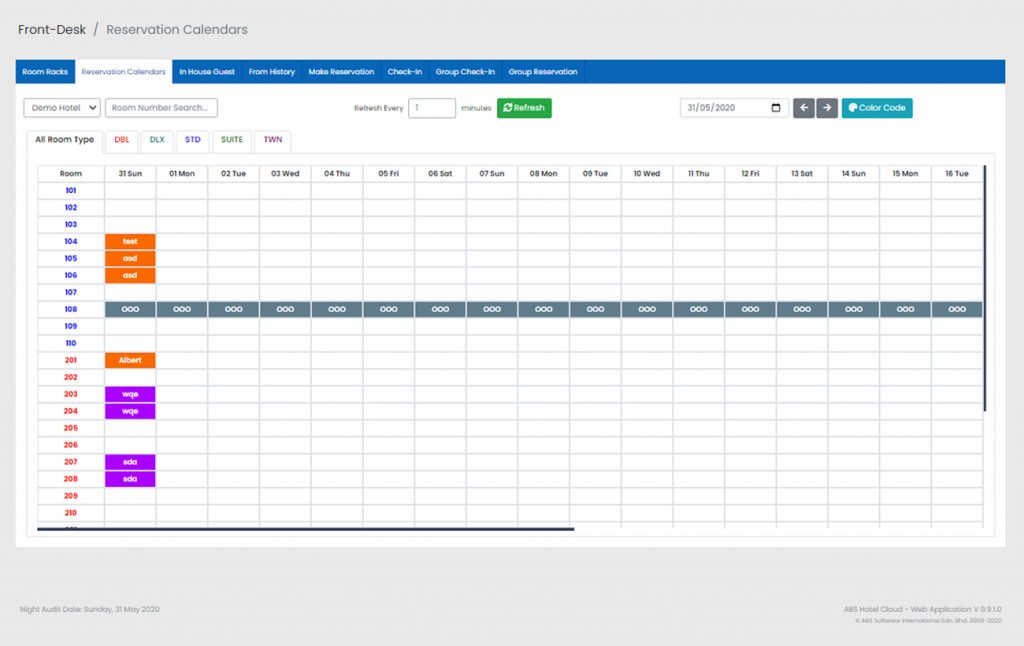Select the purple wqe booking in room 203
This screenshot has width=1024, height=646.
pyautogui.click(x=130, y=394)
